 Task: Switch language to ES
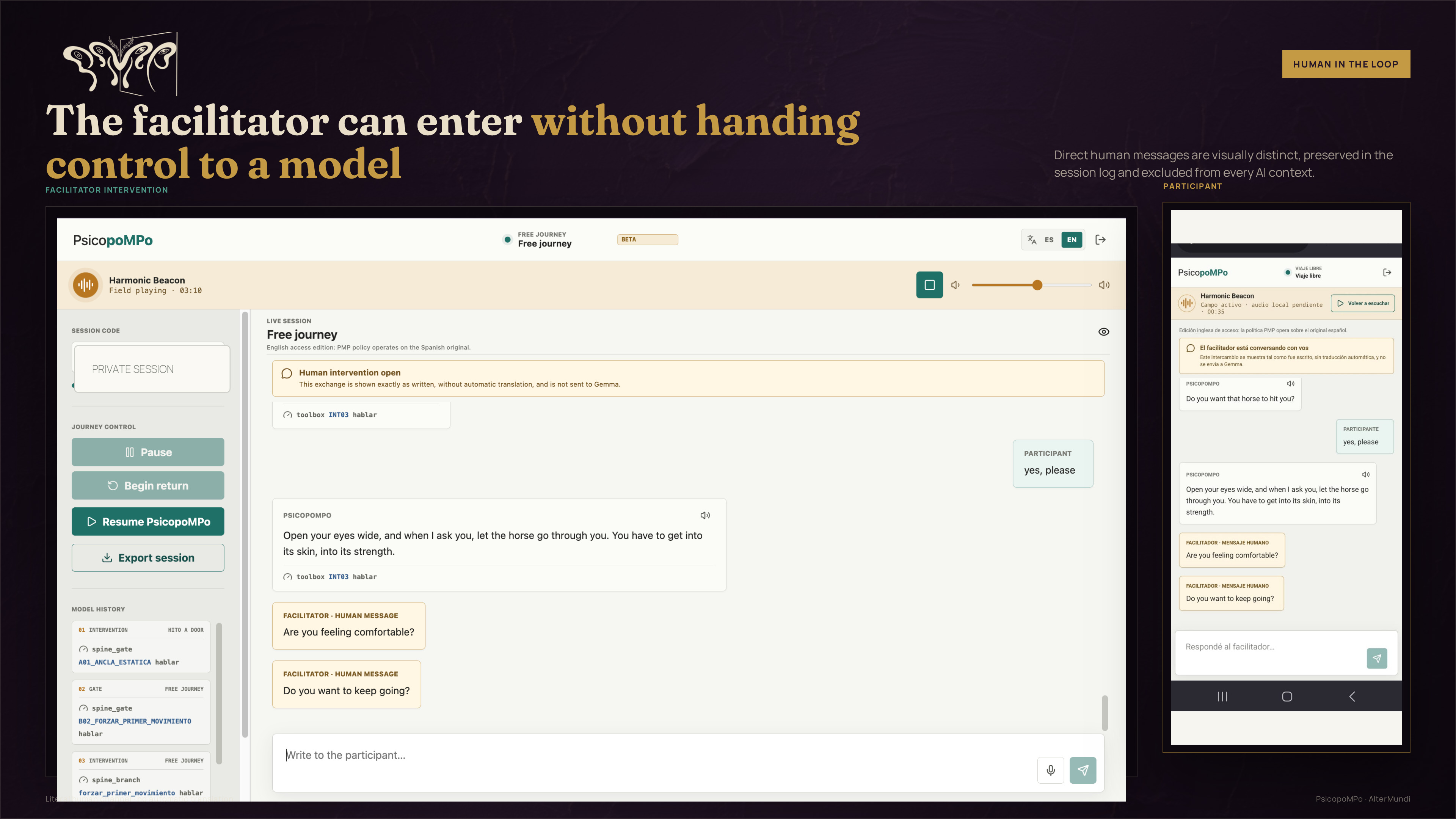point(1049,240)
